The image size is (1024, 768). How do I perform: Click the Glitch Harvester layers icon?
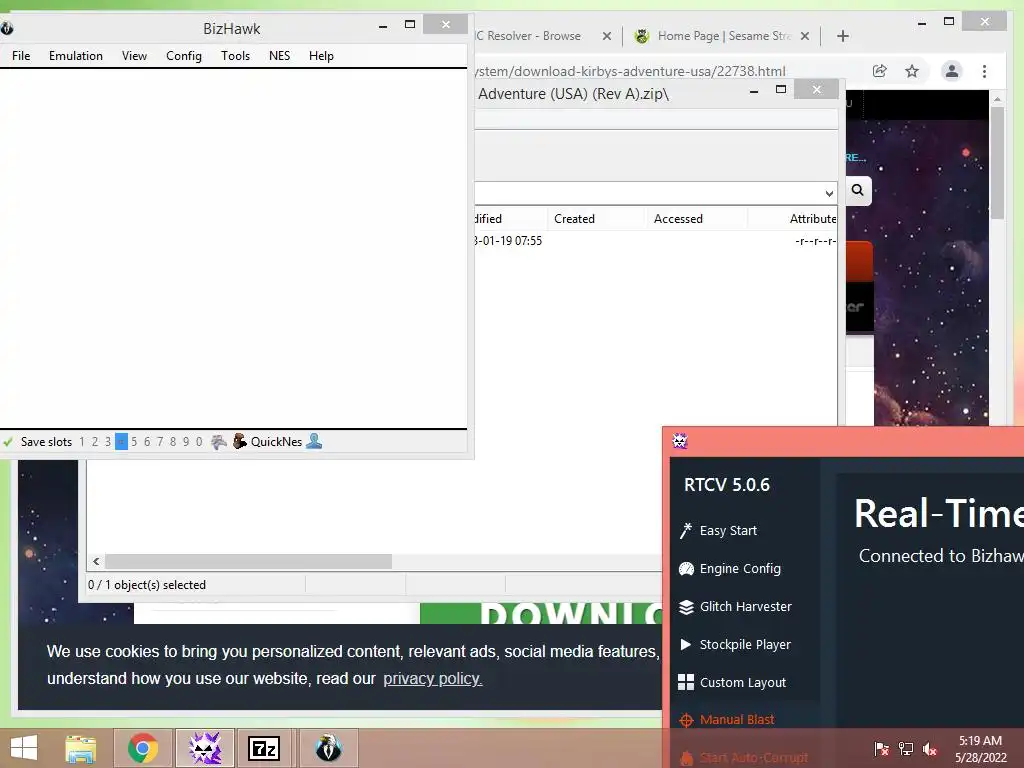tap(686, 607)
